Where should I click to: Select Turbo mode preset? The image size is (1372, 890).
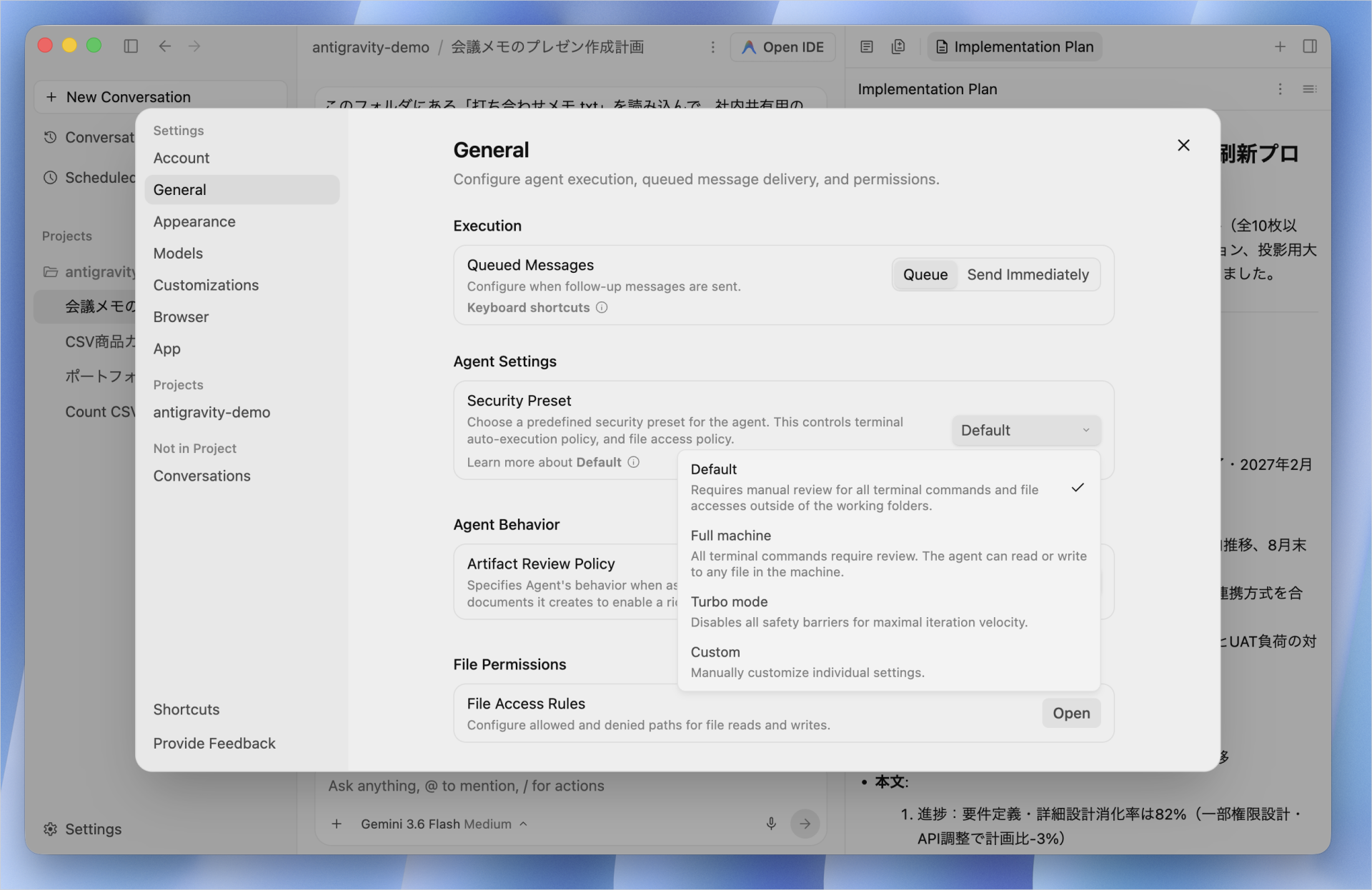[x=888, y=611]
